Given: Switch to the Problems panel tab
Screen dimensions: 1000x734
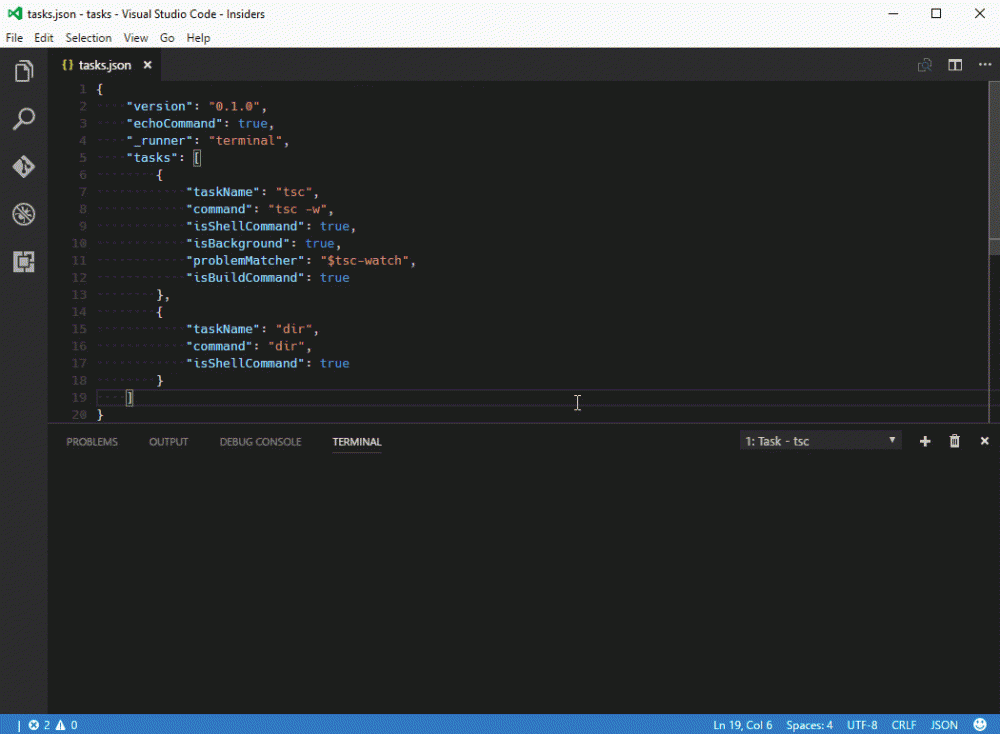Looking at the screenshot, I should (92, 442).
